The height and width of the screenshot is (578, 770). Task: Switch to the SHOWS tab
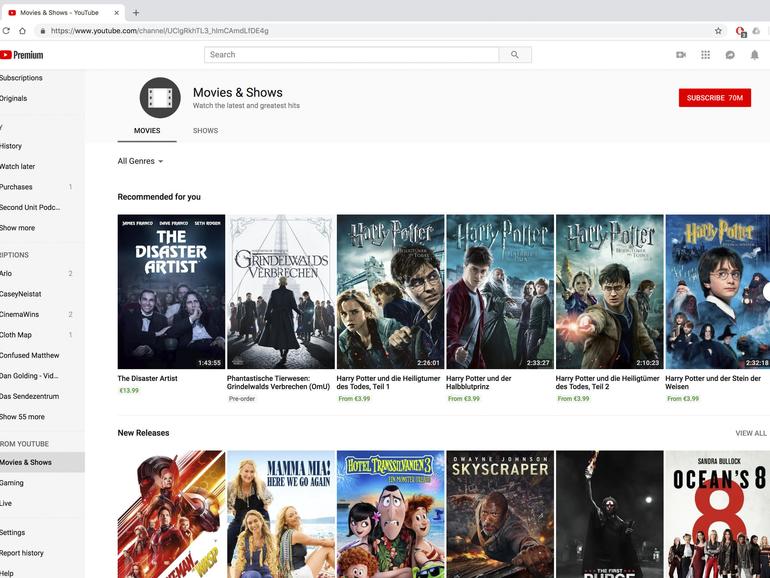[x=205, y=131]
